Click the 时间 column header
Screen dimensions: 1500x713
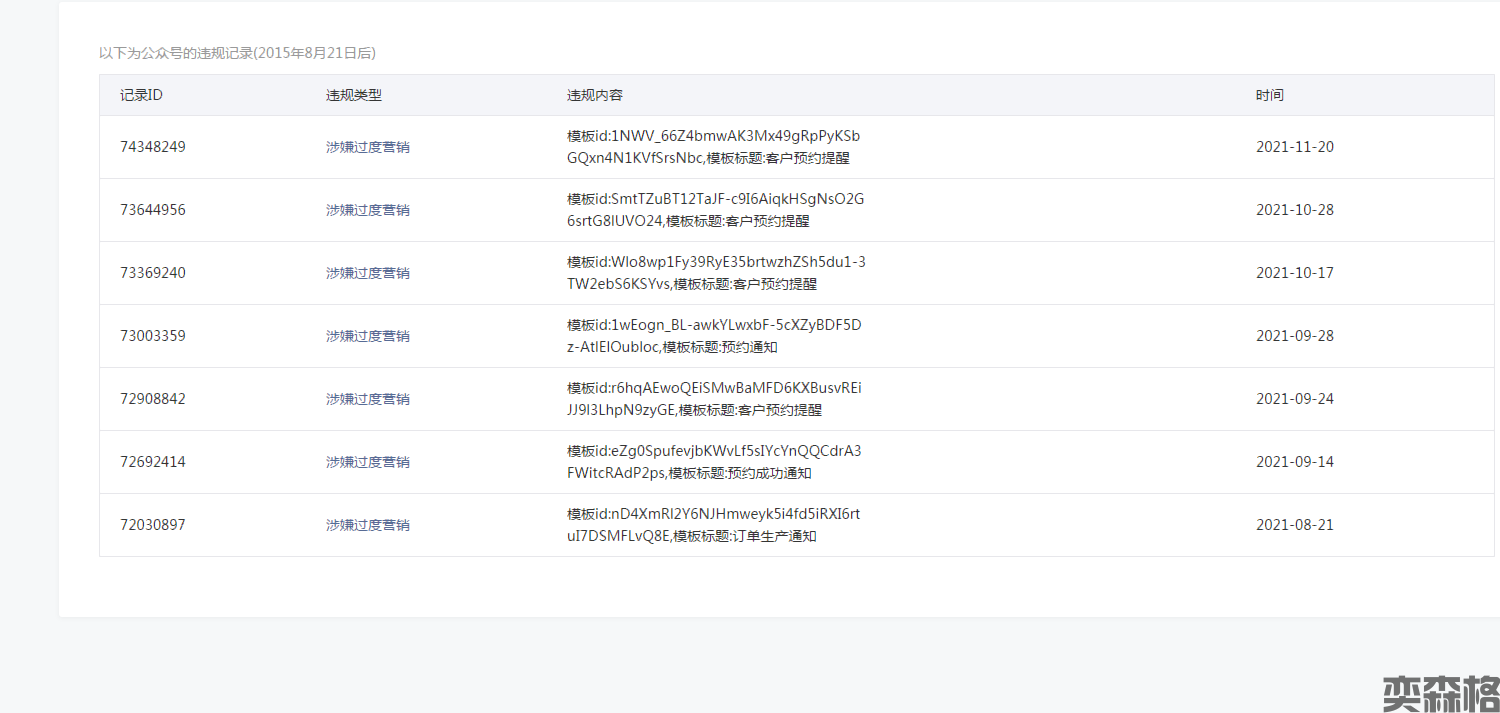tap(1269, 95)
